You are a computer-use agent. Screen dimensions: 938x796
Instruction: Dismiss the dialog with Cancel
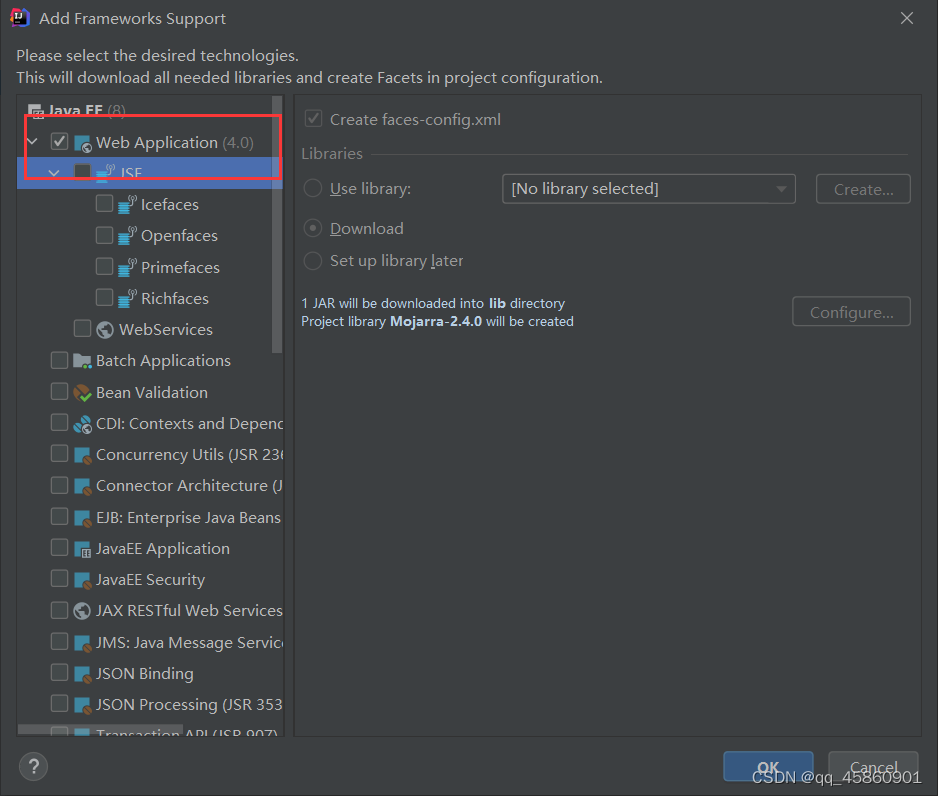[873, 766]
